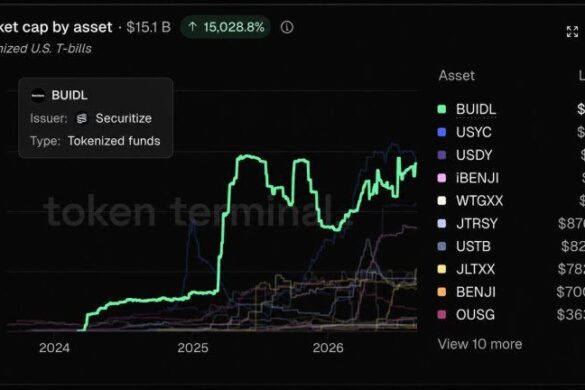Toggle the BUIDL green legend marker

click(441, 109)
